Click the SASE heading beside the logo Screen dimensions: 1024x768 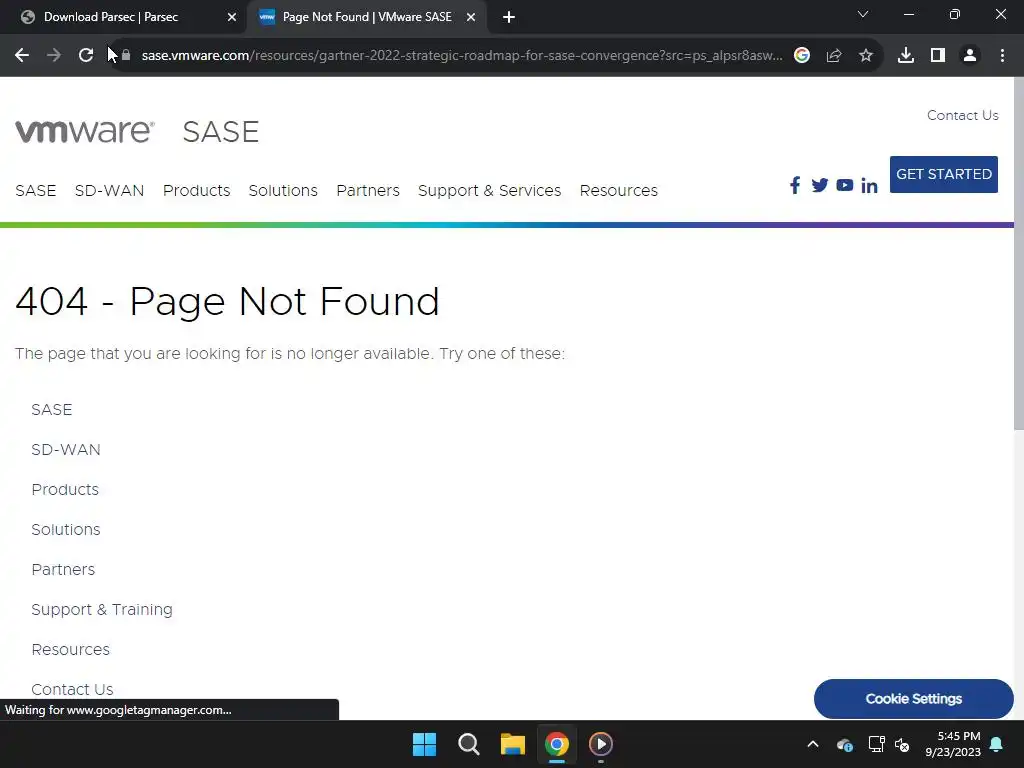[x=221, y=132]
